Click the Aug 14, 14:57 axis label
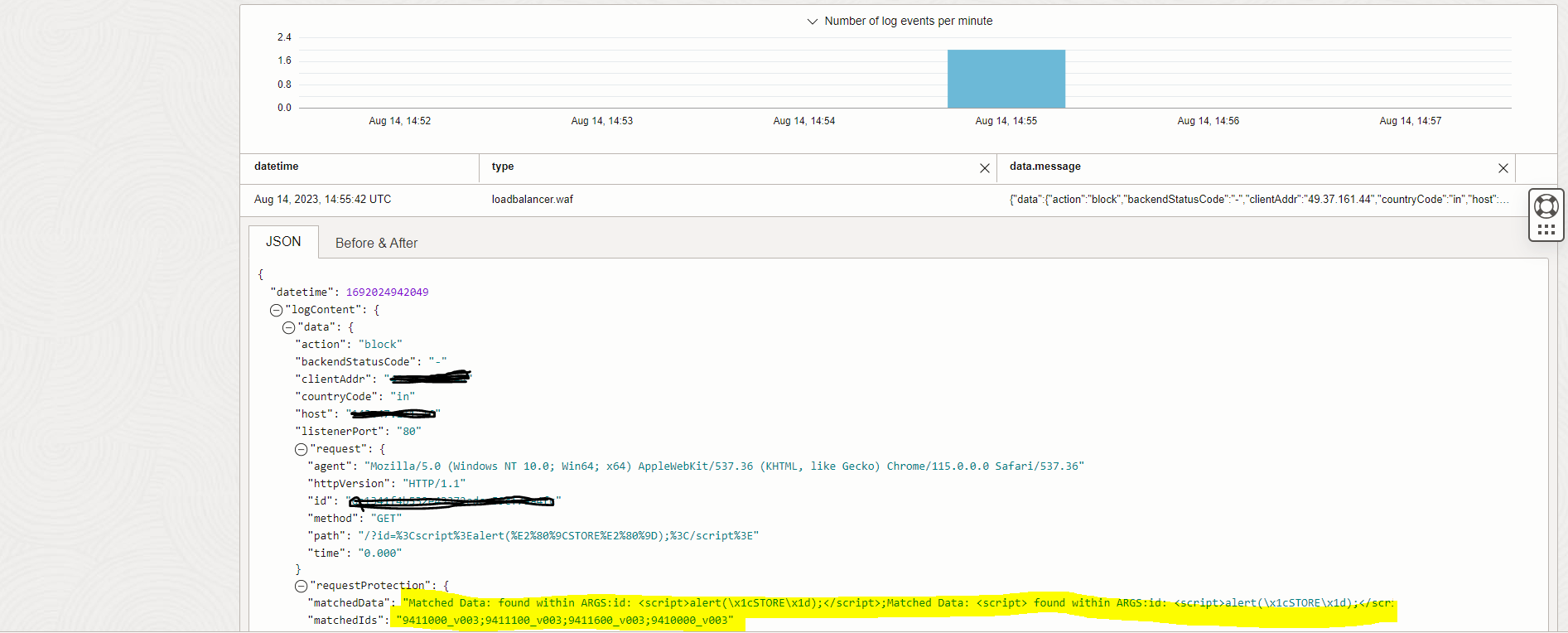1568x633 pixels. coord(1411,121)
